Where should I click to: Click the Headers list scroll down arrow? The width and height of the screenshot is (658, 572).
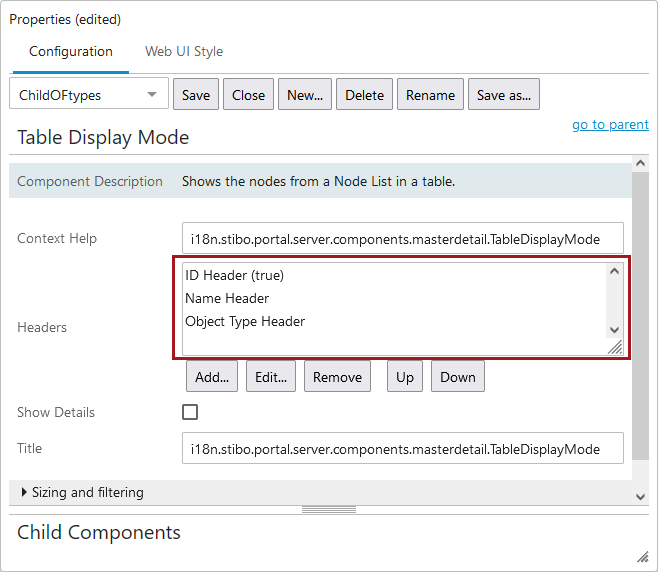[x=614, y=330]
